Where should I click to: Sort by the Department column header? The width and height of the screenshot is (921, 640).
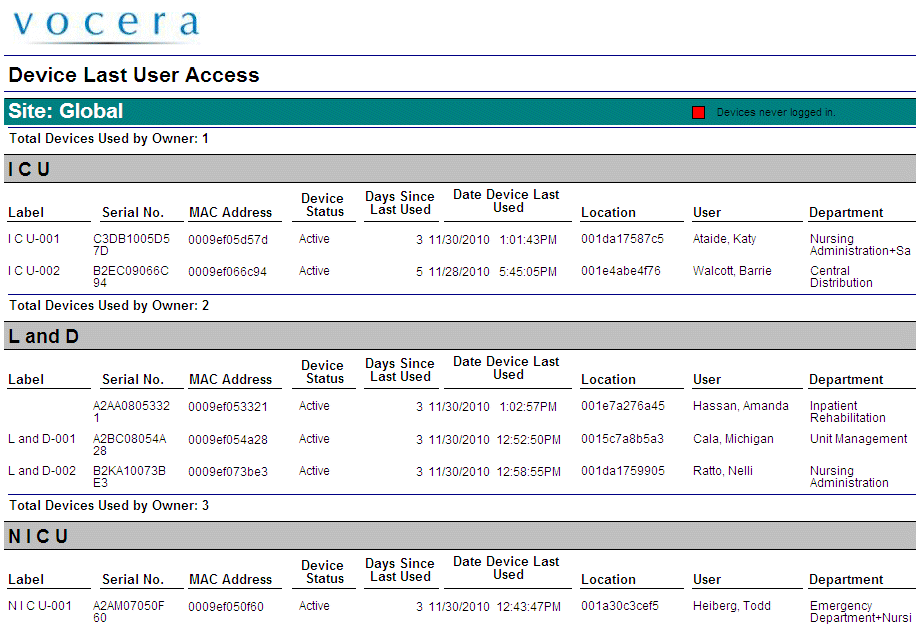click(x=846, y=212)
